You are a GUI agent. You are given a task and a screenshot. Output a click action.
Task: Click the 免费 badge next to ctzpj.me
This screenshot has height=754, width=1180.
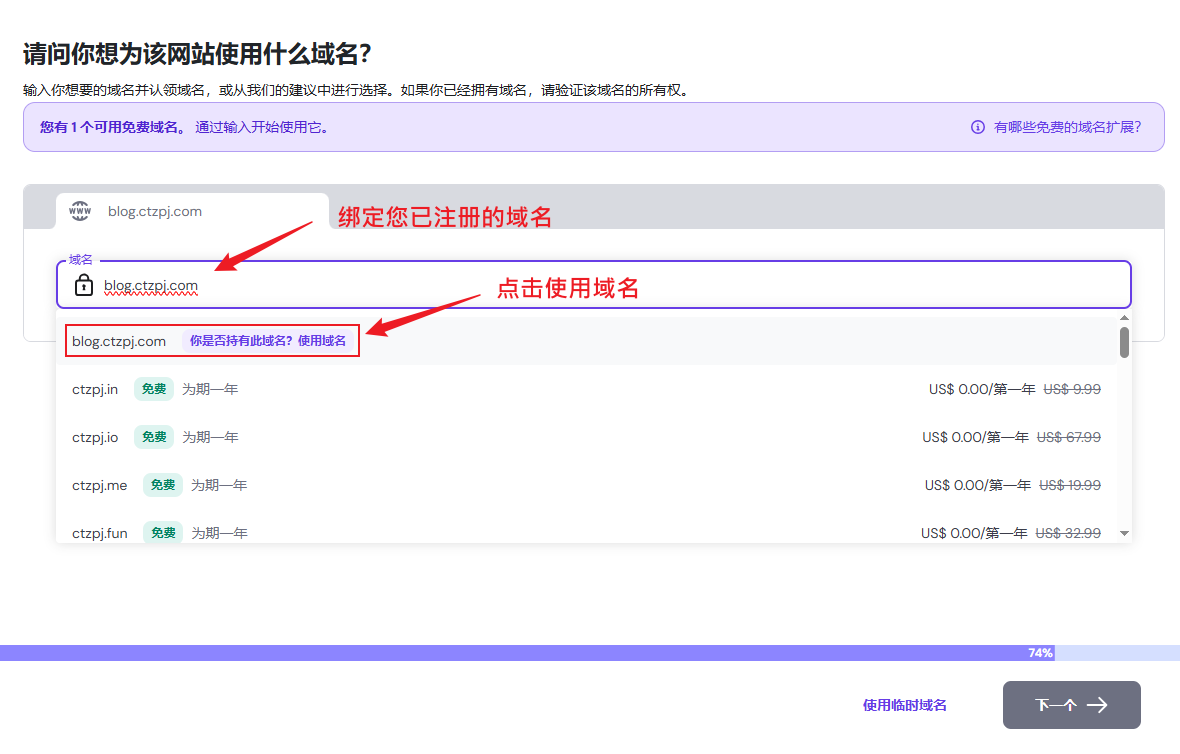click(x=163, y=485)
